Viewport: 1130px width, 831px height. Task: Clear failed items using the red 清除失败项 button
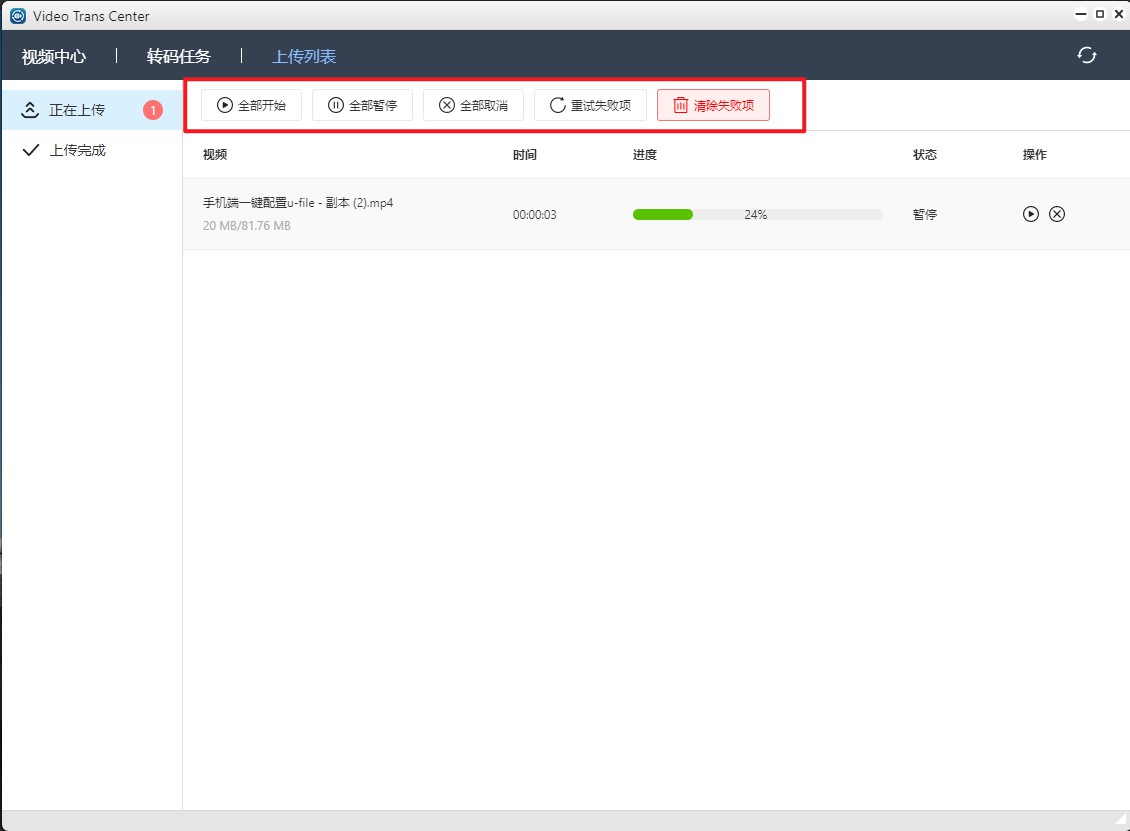point(713,105)
